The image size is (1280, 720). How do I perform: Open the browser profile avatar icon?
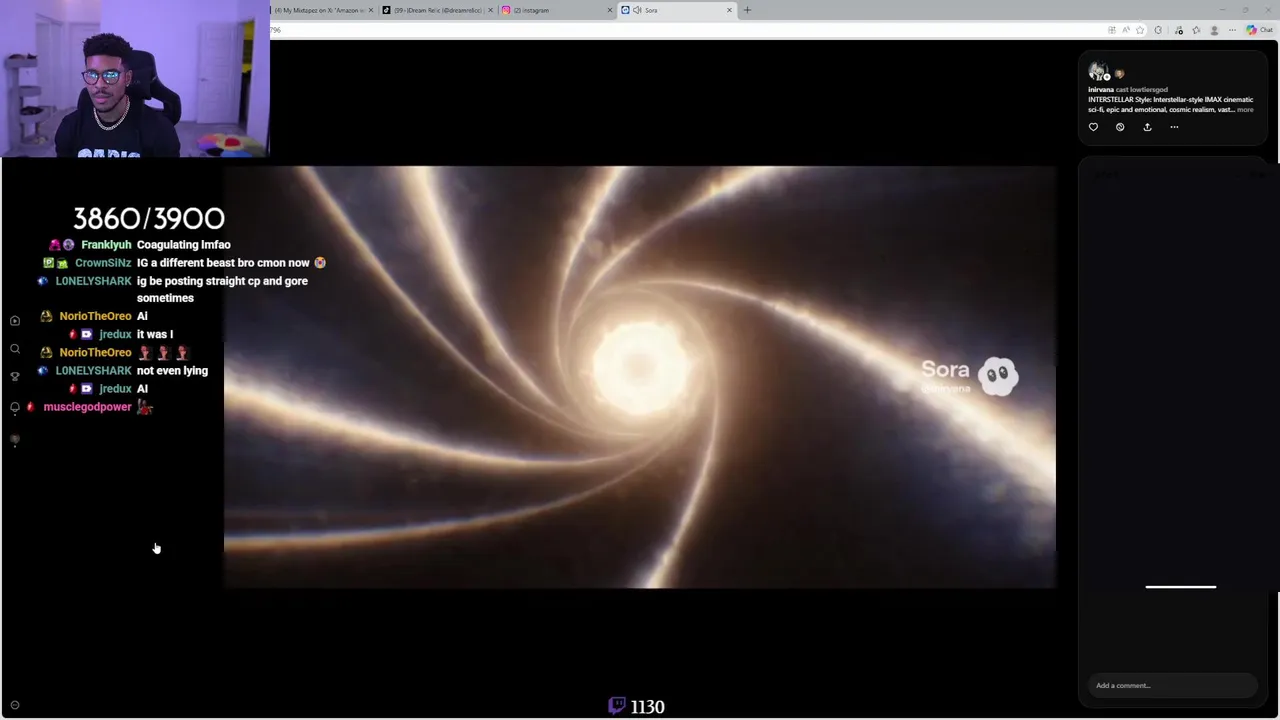(1214, 30)
